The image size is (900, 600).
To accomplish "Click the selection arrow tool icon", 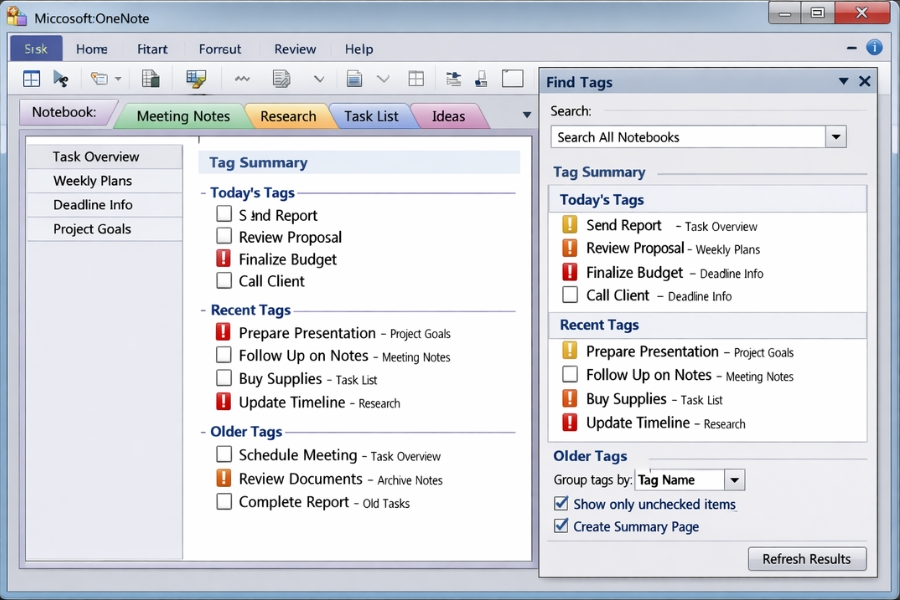I will tap(60, 78).
